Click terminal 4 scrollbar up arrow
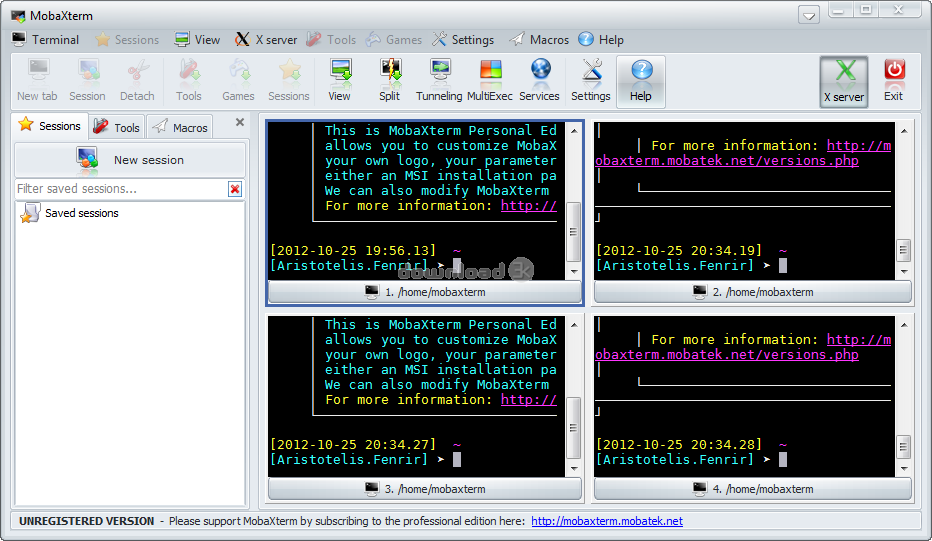Viewport: 932px width, 541px height. 904,325
